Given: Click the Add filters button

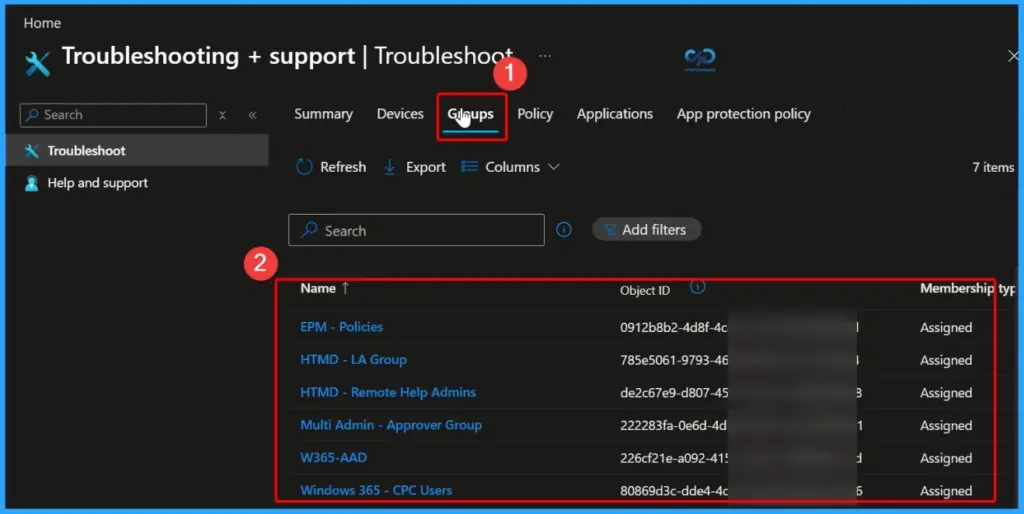Looking at the screenshot, I should 646,230.
